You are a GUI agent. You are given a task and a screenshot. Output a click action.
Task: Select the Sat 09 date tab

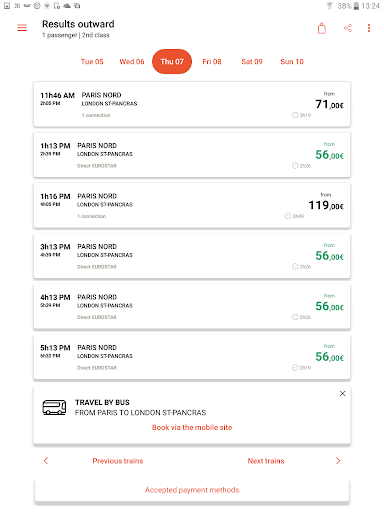(x=252, y=62)
